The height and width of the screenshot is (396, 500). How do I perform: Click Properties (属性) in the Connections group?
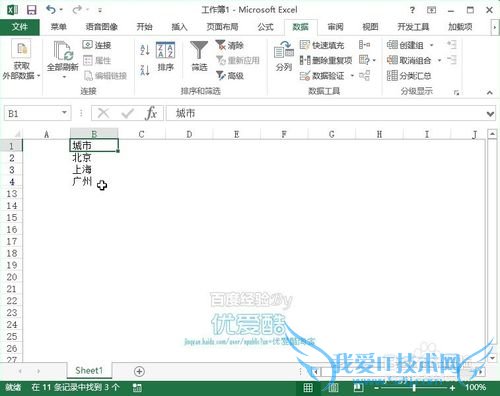[97, 60]
